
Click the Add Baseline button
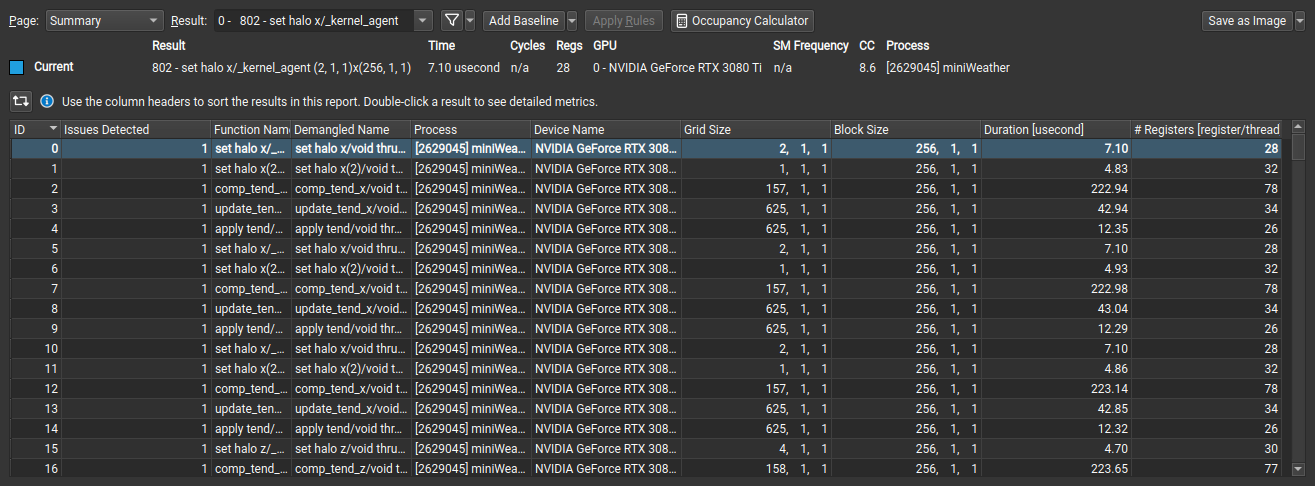point(522,20)
